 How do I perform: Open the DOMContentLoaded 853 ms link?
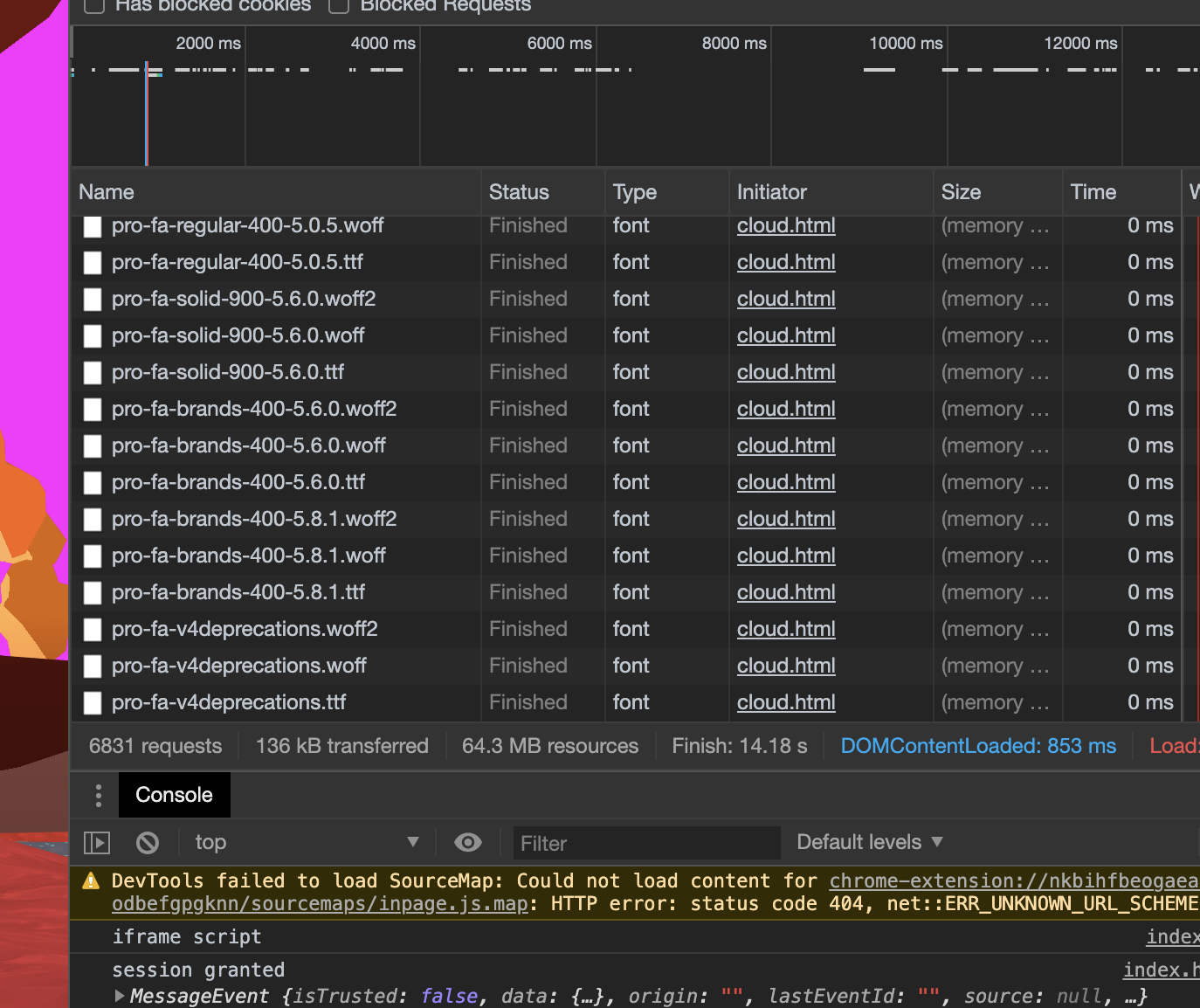978,745
